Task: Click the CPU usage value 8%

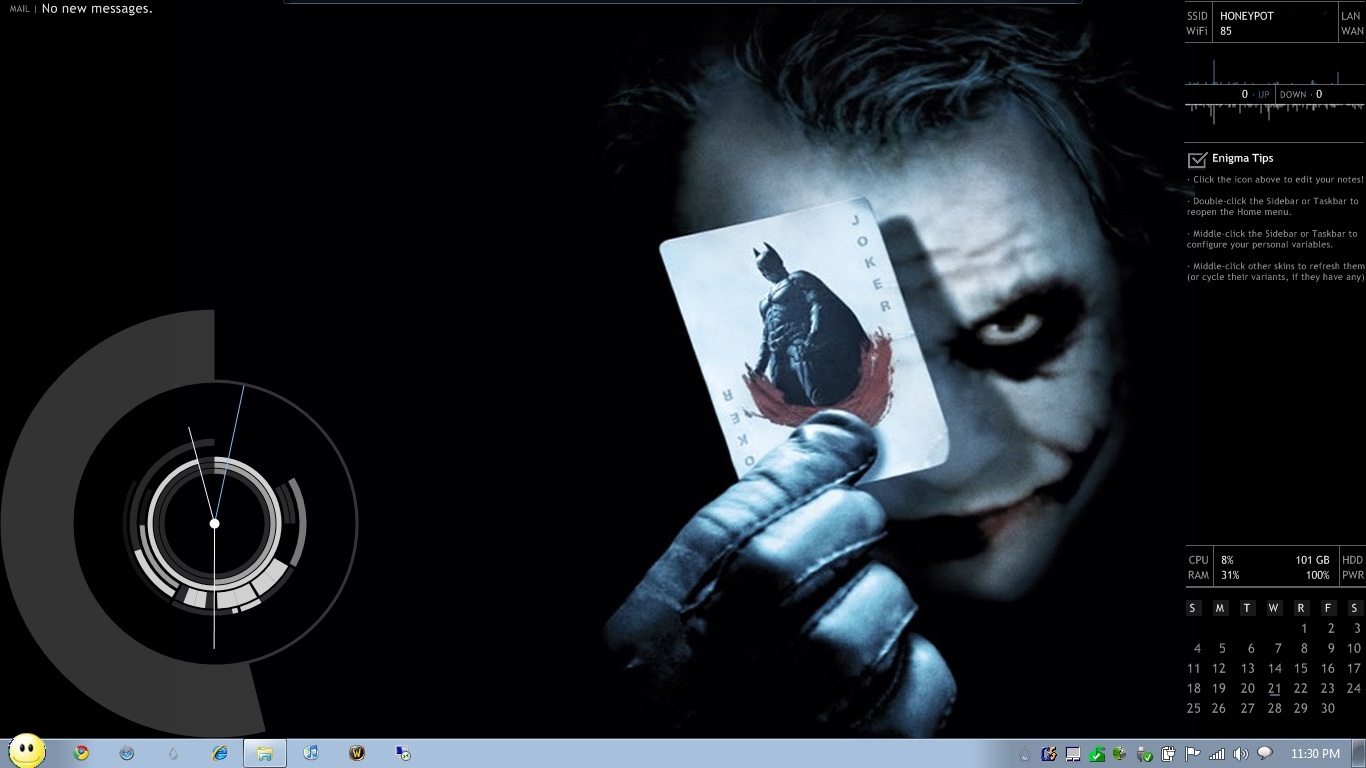Action: click(1227, 560)
